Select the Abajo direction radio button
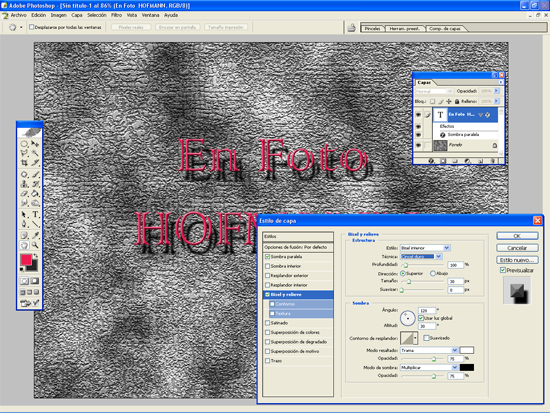This screenshot has width=550, height=413. pyautogui.click(x=433, y=273)
